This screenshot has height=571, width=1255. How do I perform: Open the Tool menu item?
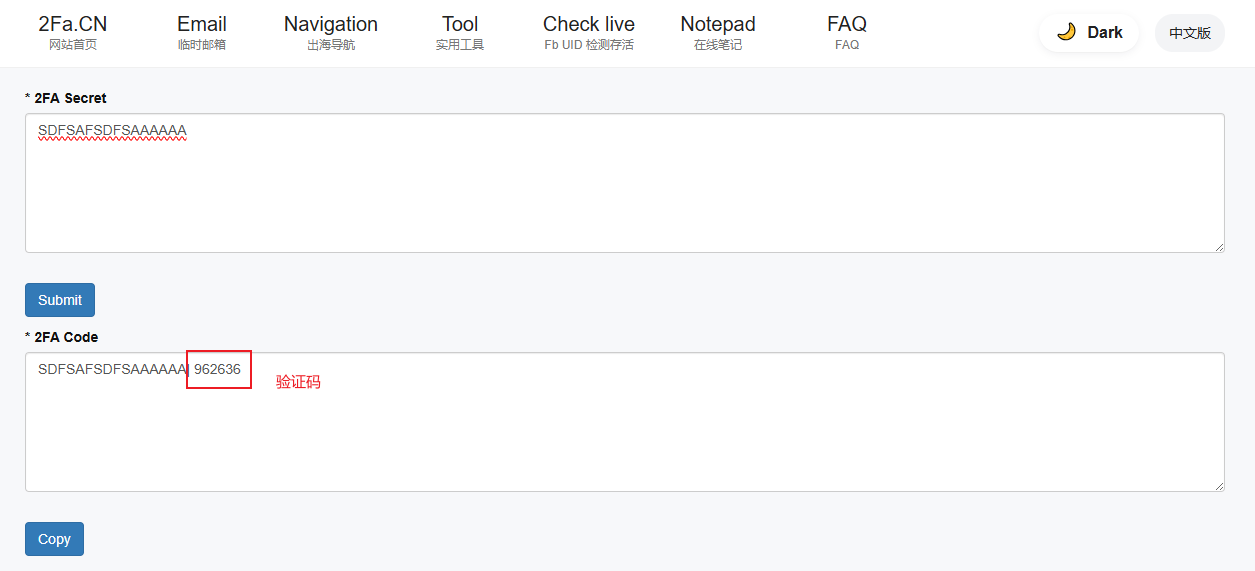tap(460, 33)
